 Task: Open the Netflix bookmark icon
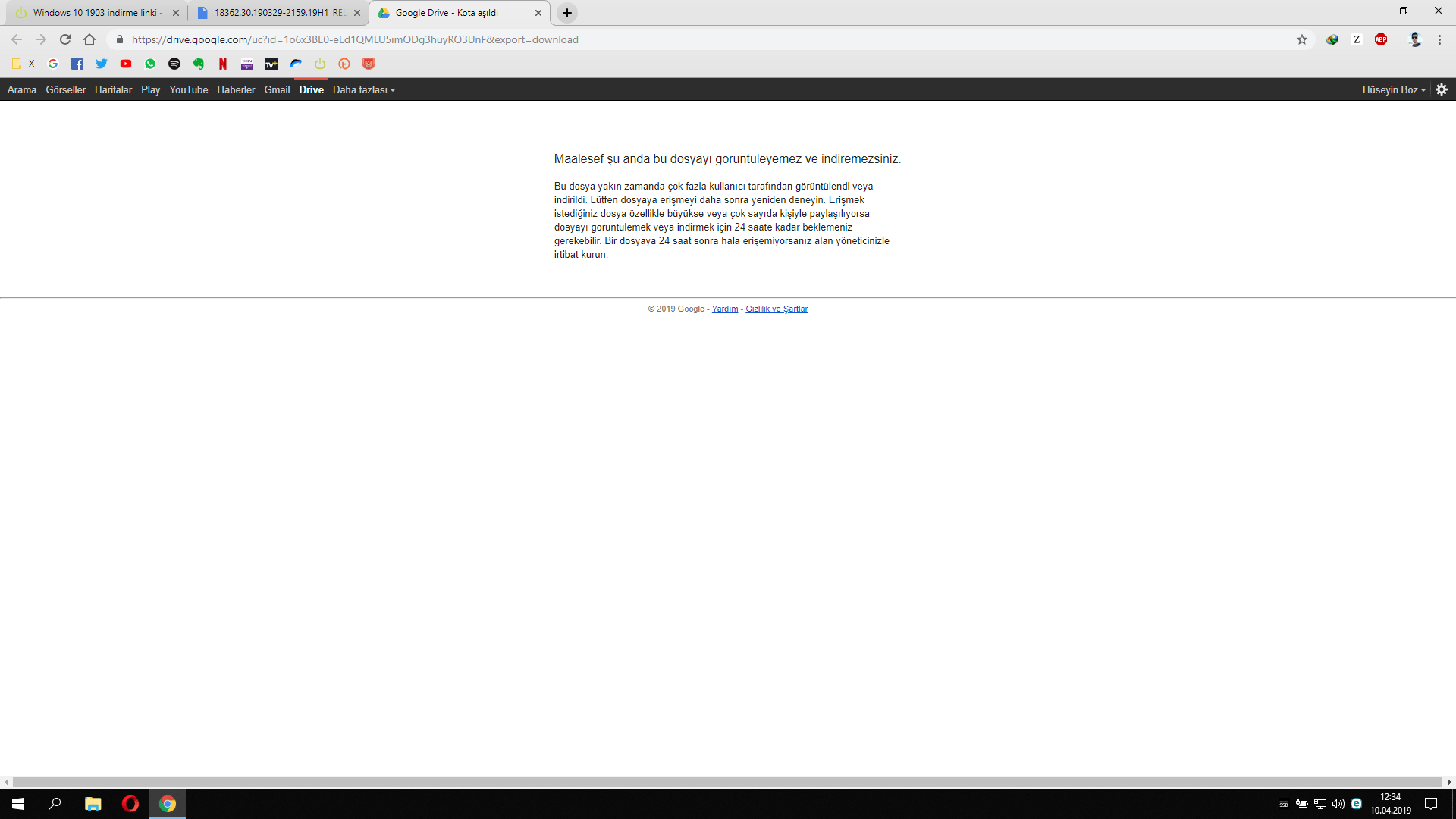point(223,64)
